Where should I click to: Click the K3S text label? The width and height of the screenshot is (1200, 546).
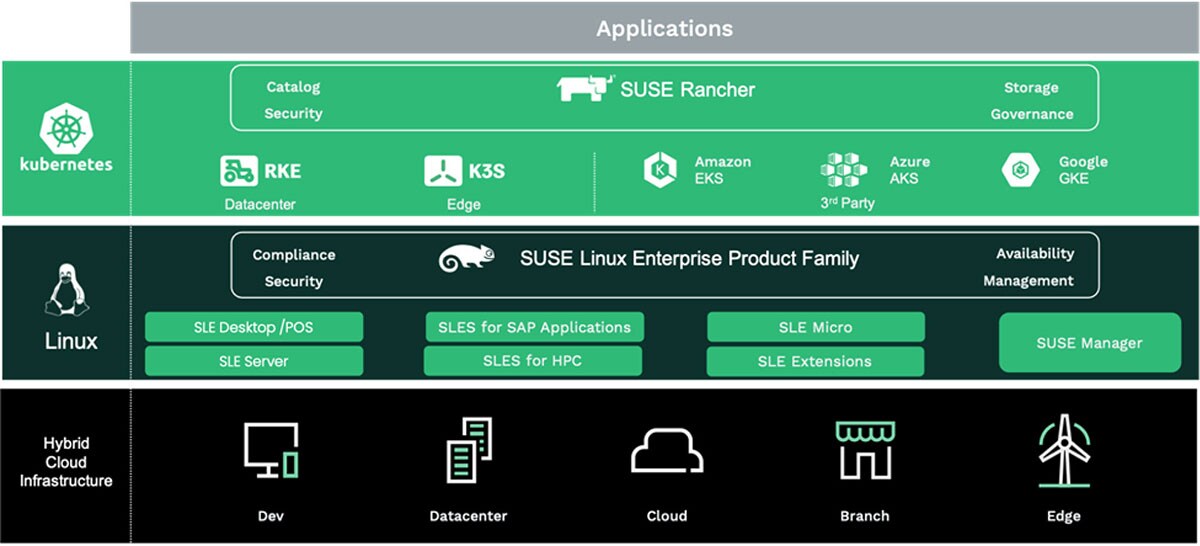coord(487,171)
